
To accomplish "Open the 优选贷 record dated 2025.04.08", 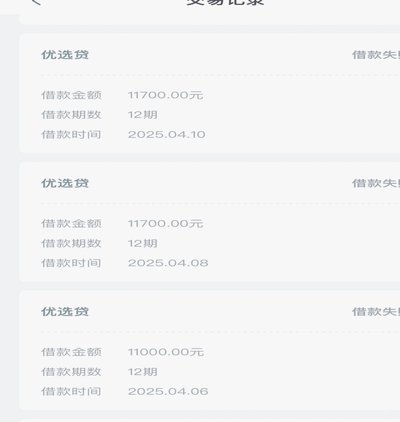I will [x=210, y=222].
